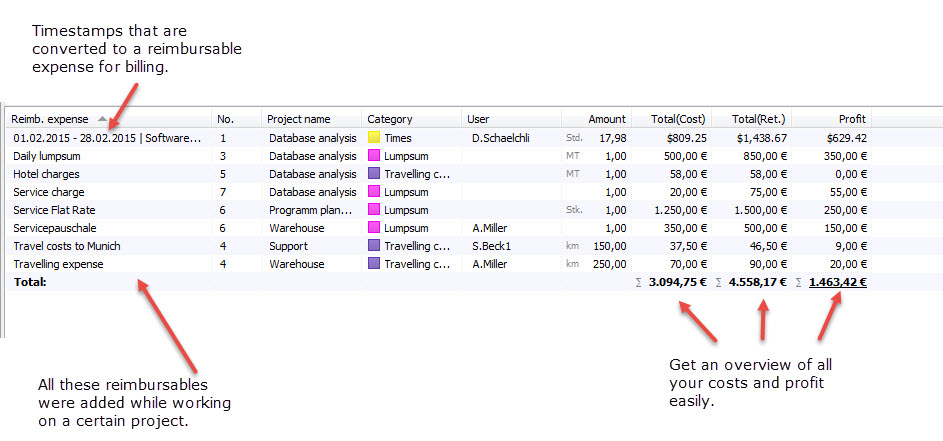Select the Travelling expense row name
The image size is (943, 441).
58,264
